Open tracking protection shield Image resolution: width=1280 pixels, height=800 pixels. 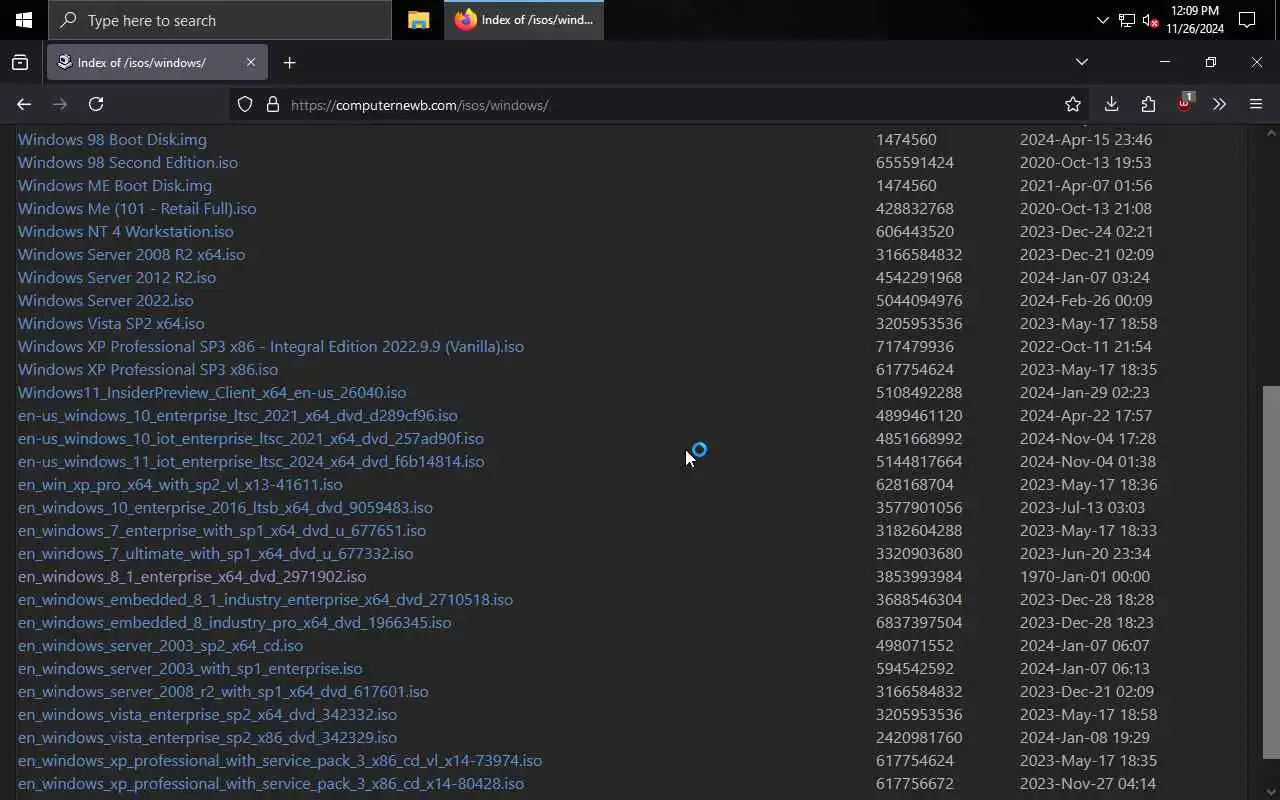tap(245, 104)
